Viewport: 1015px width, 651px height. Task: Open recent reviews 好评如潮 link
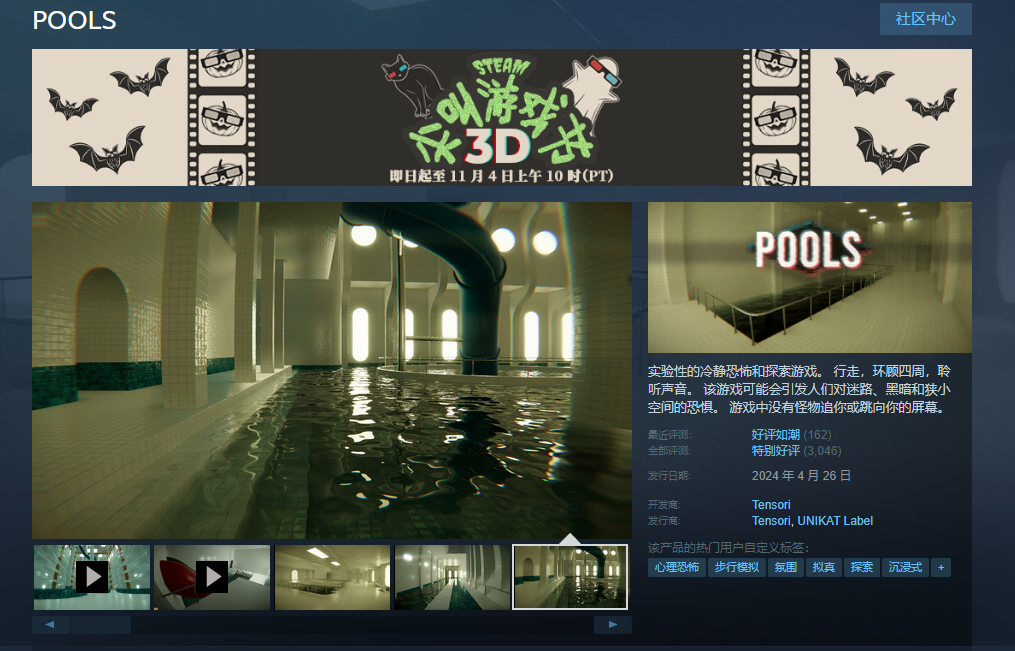(775, 435)
